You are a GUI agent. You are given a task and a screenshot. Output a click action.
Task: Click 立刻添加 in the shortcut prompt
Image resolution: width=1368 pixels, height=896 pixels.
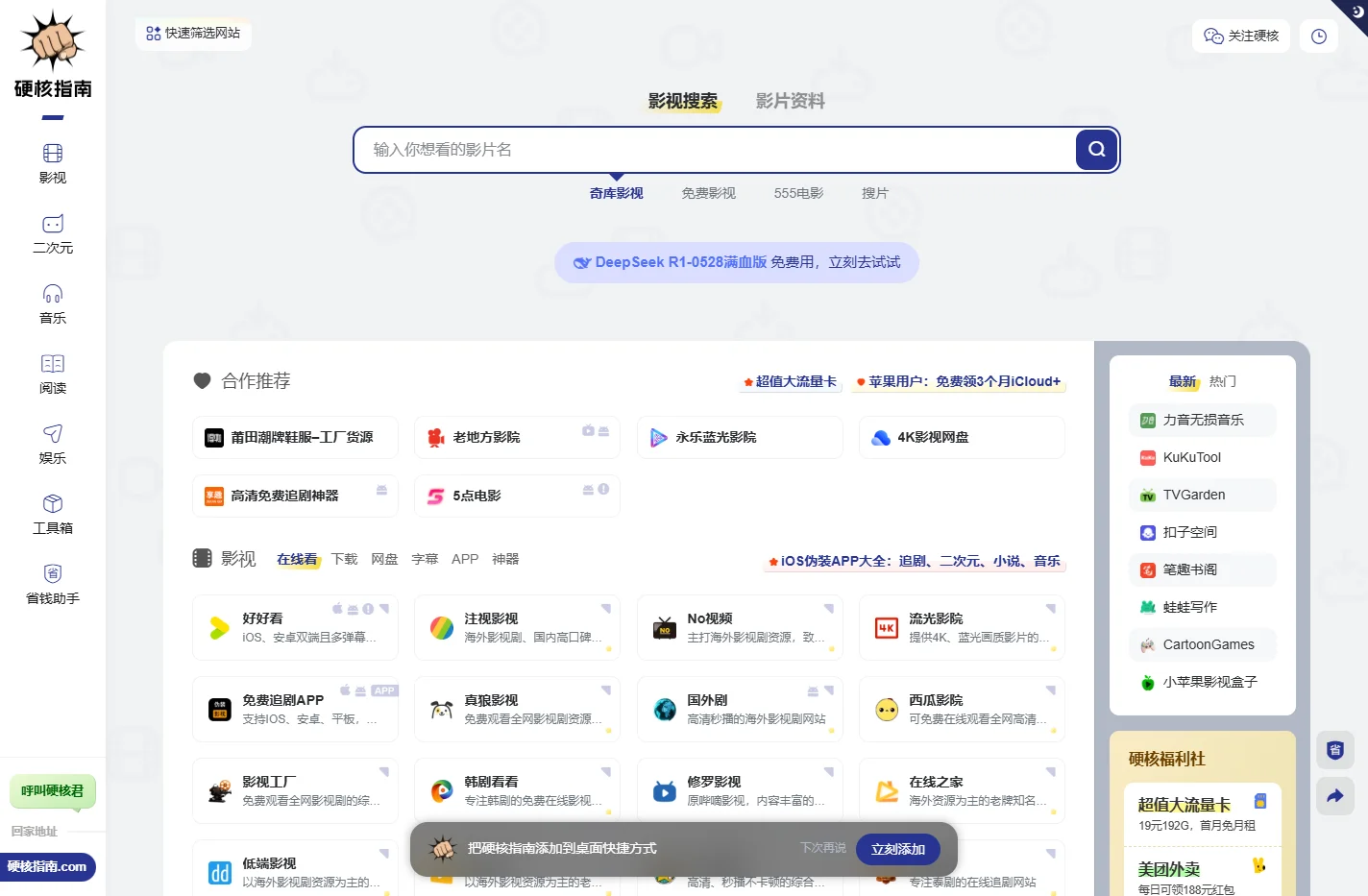pos(898,849)
